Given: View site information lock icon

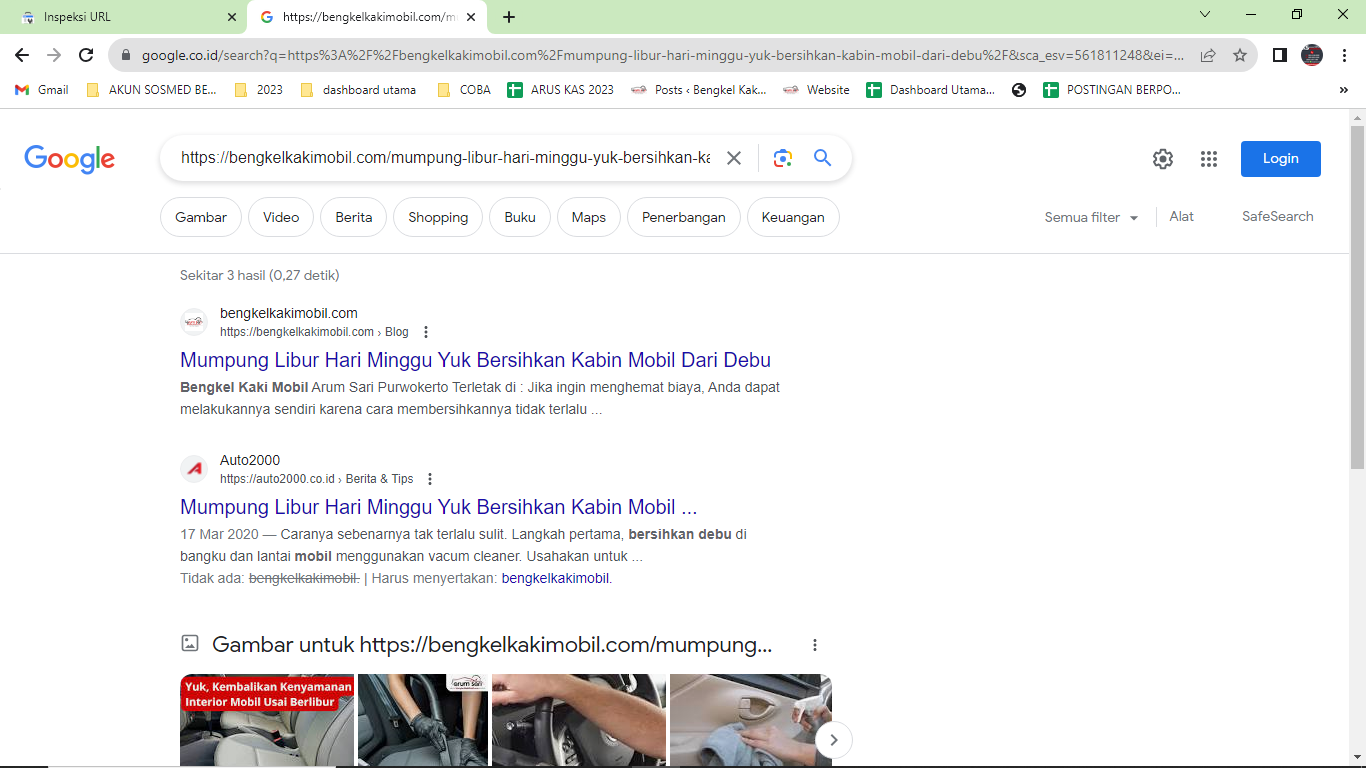Looking at the screenshot, I should [126, 56].
